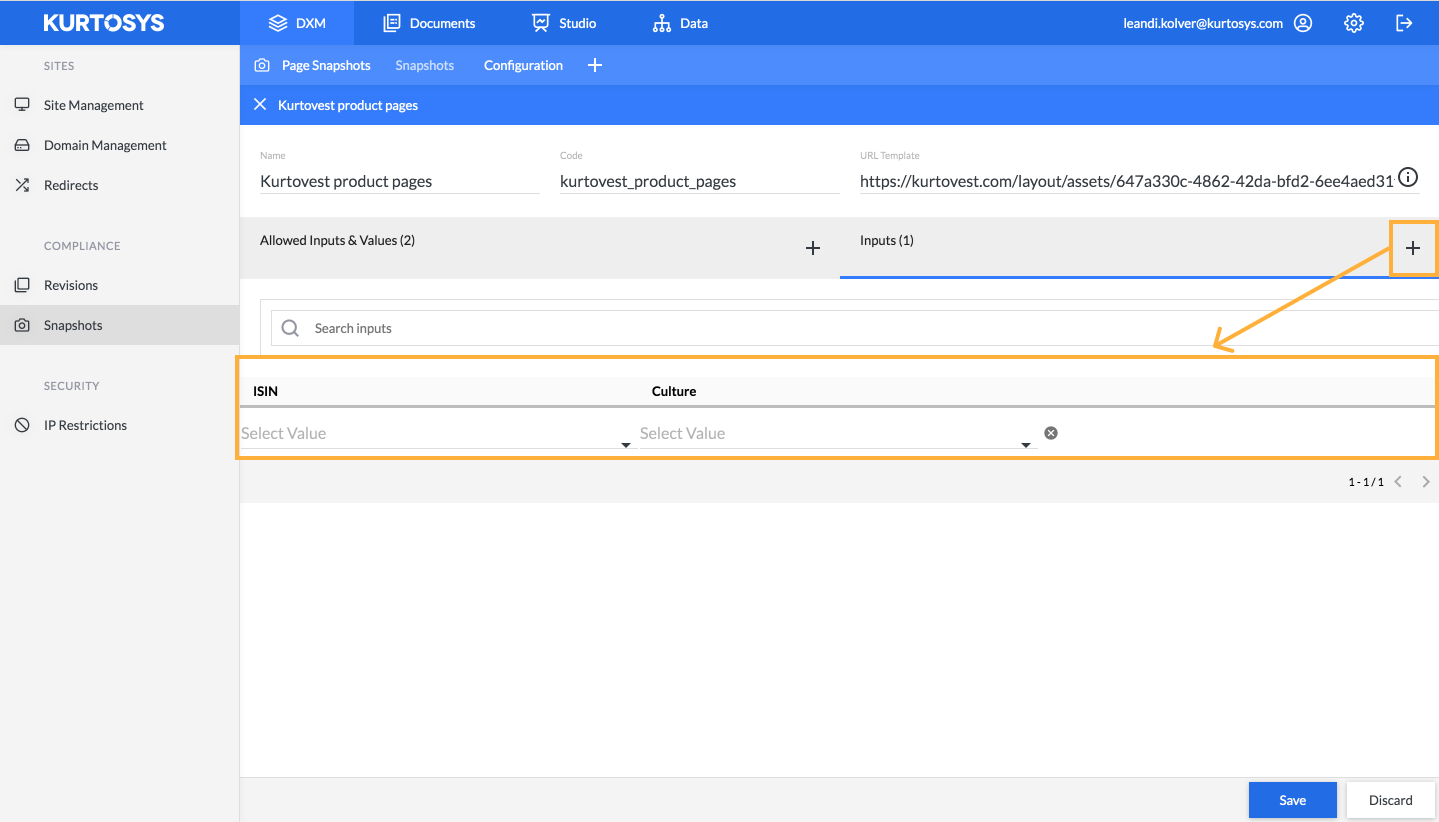Remove the input row with X icon
This screenshot has height=822, width=1439.
1051,433
